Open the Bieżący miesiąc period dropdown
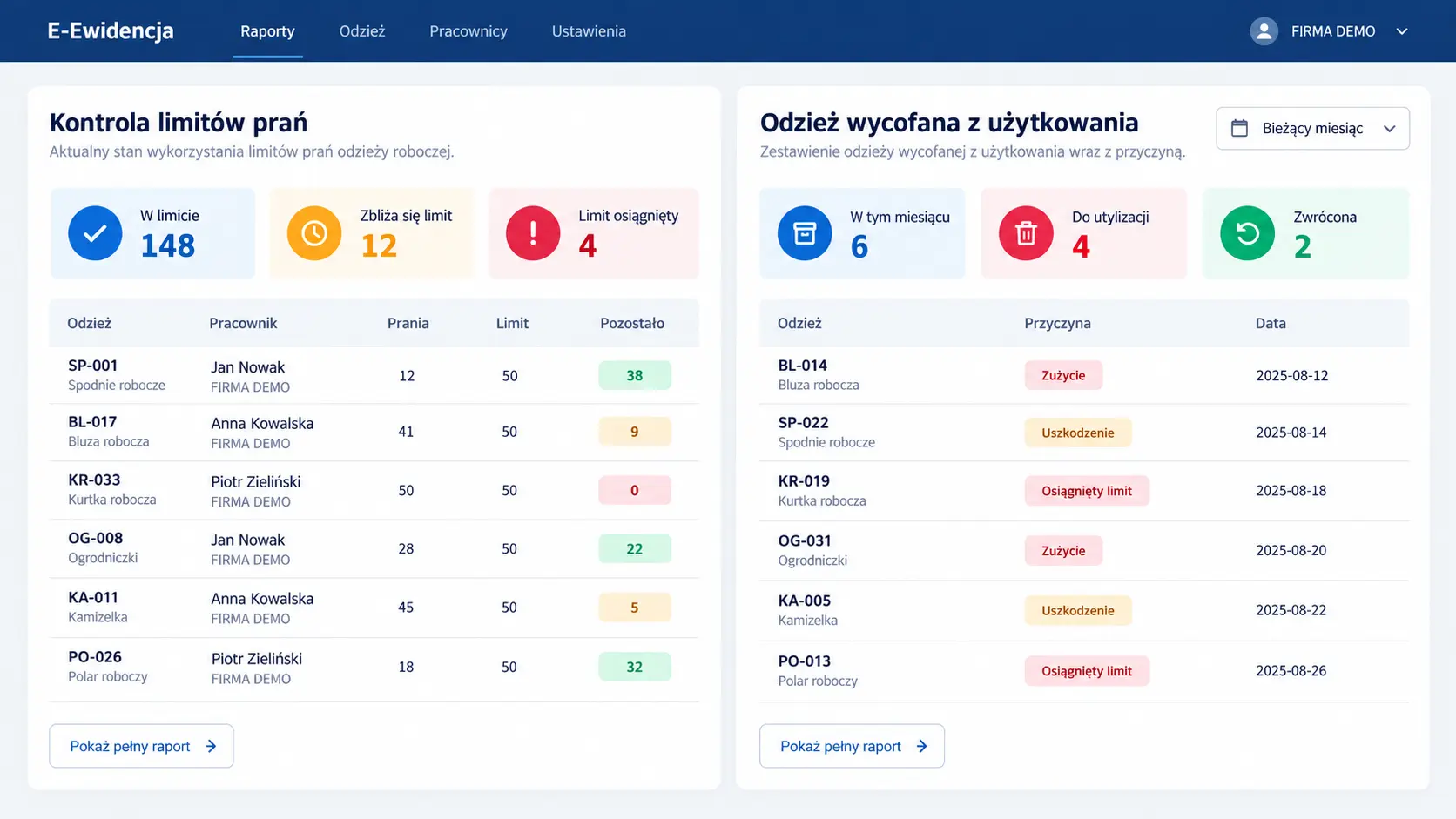The height and width of the screenshot is (819, 1456). (x=1312, y=129)
